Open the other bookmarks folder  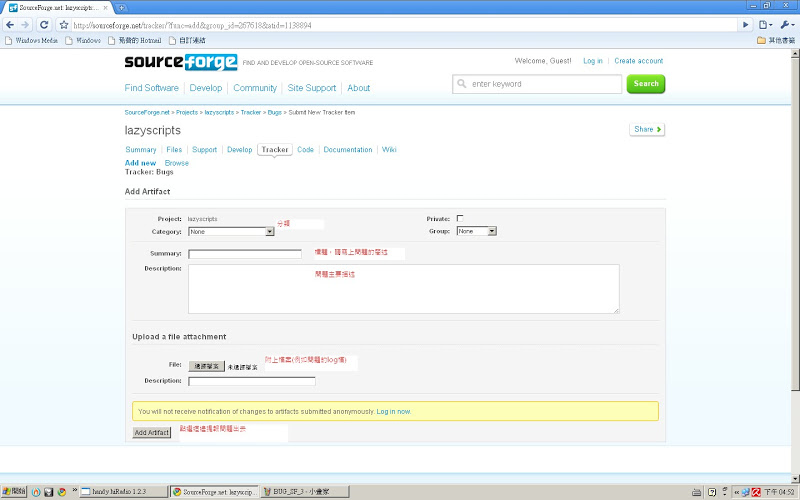pyautogui.click(x=776, y=40)
